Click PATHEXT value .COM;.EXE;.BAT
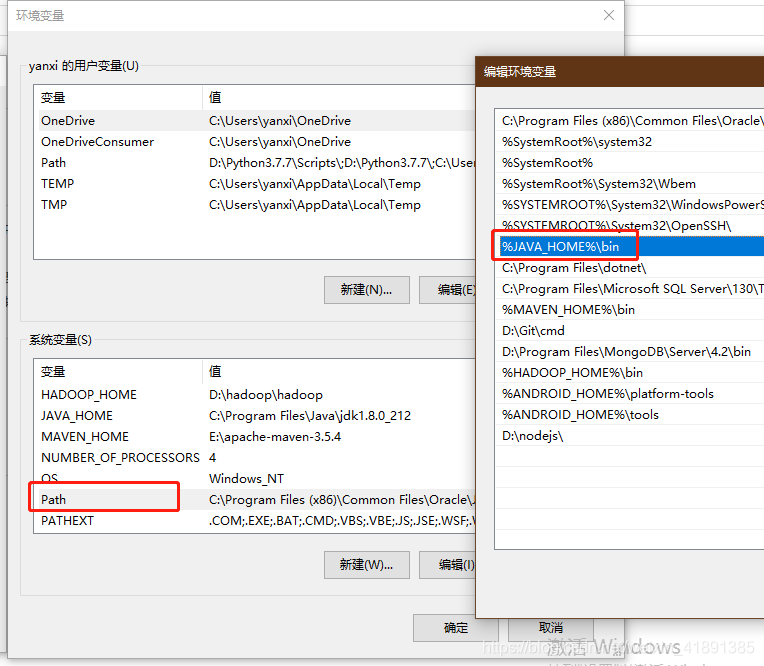 click(342, 520)
